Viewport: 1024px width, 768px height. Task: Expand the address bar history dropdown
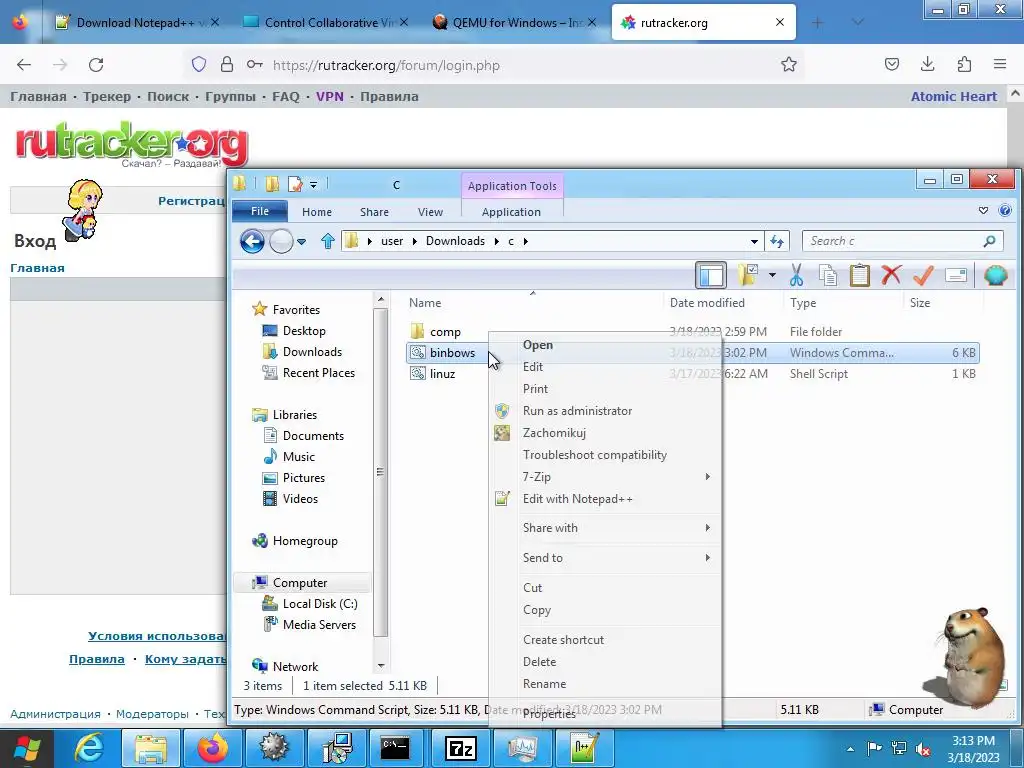click(754, 242)
